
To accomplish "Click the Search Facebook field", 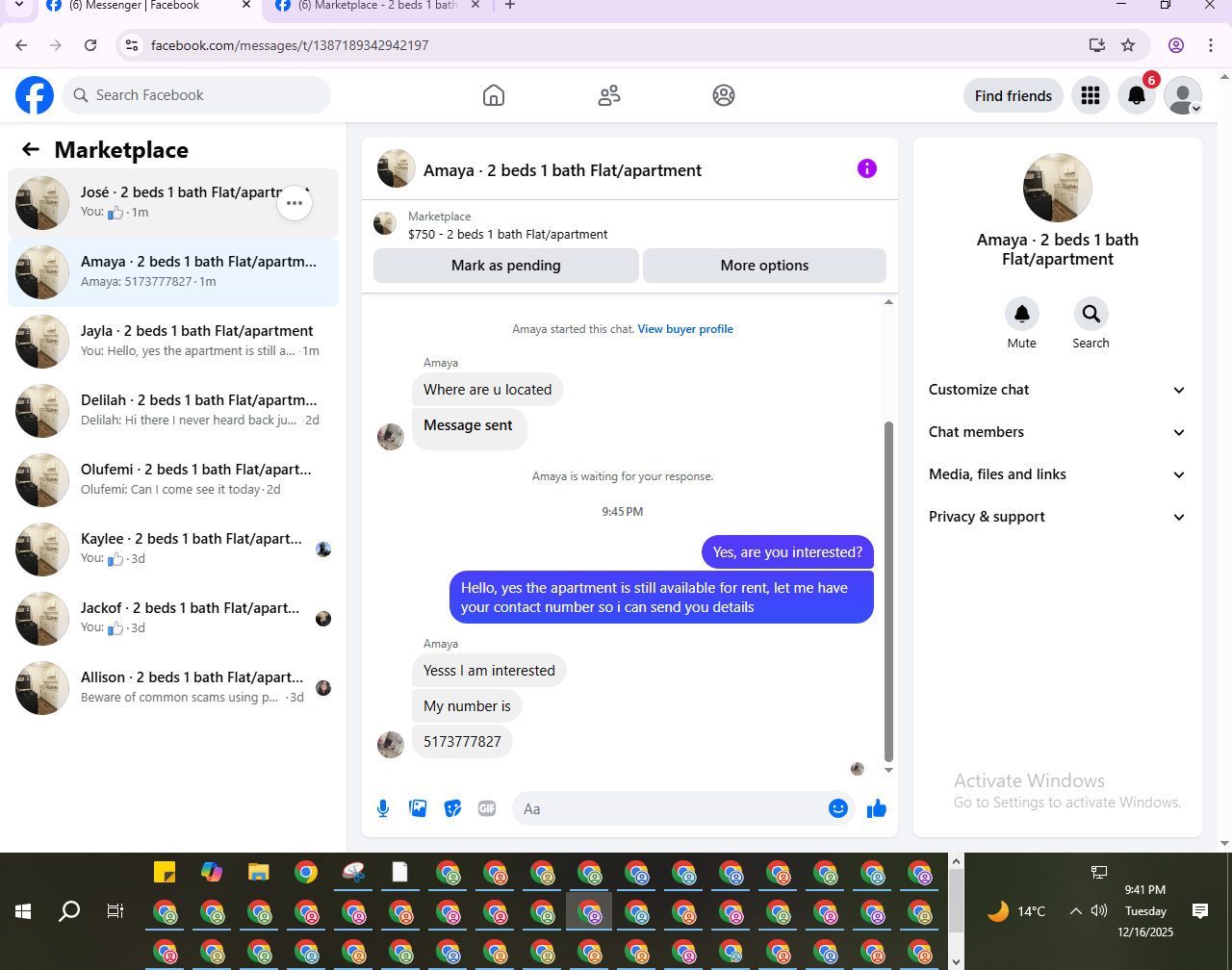I will click(197, 95).
